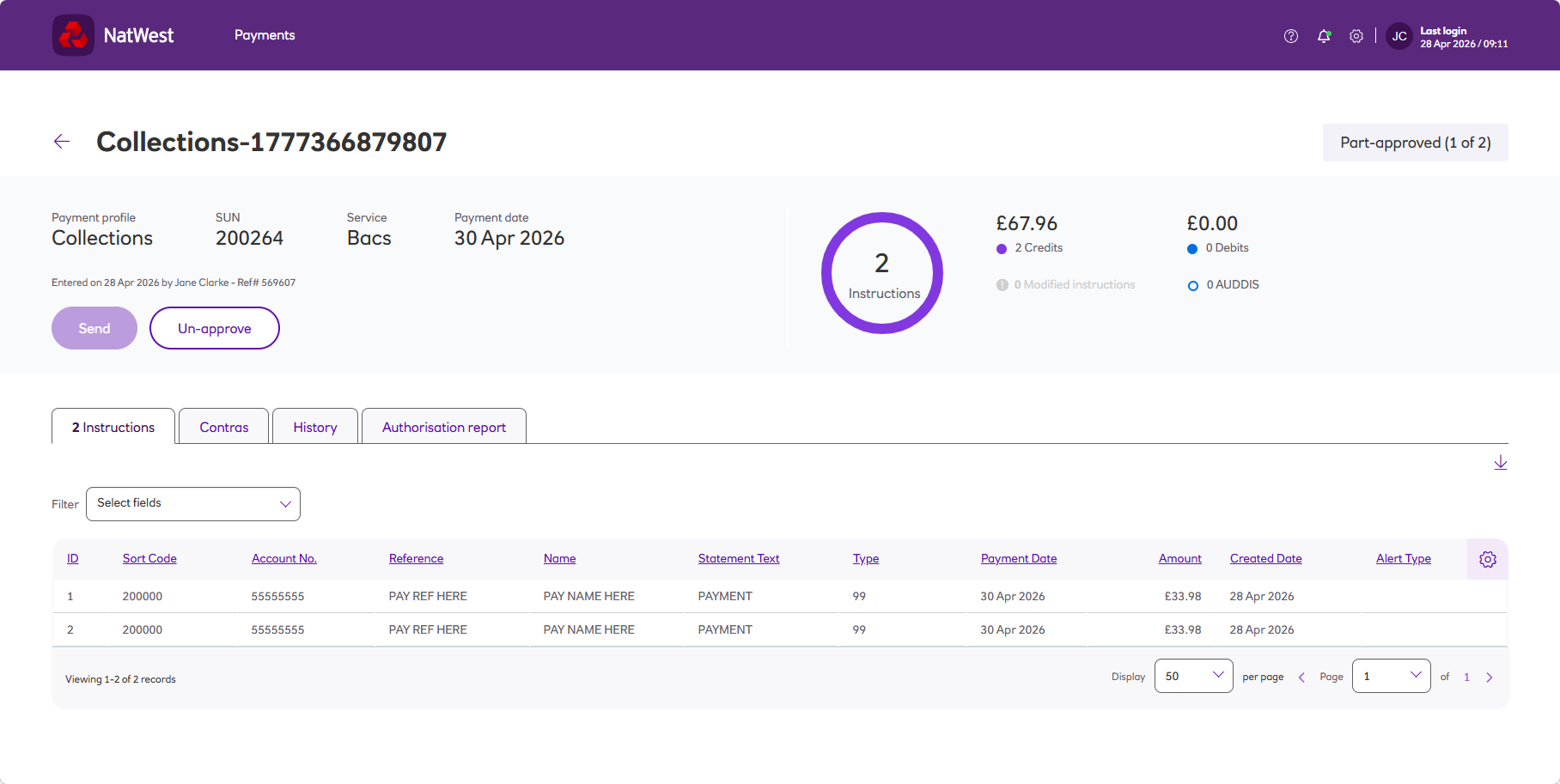Screen dimensions: 1560x784
Task: Expand the Select fields filter dropdown
Action: click(x=193, y=504)
